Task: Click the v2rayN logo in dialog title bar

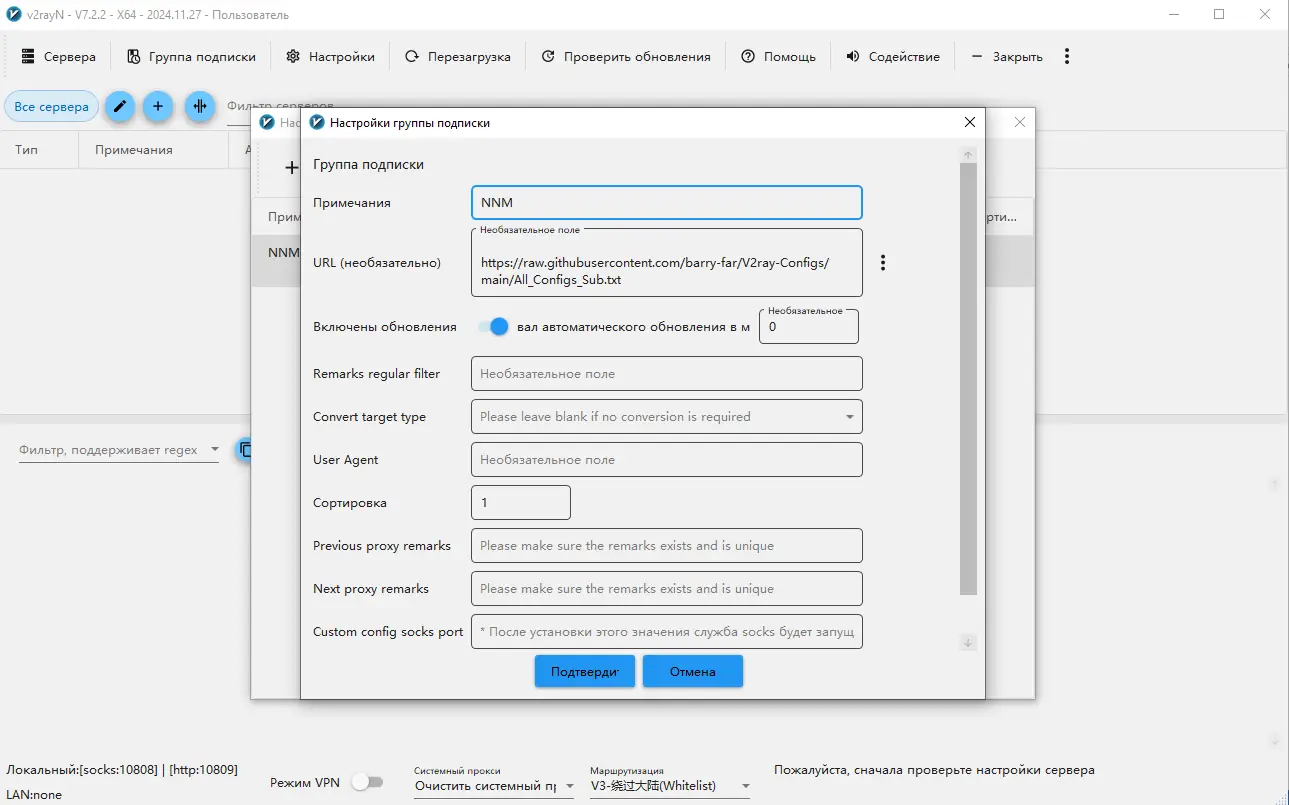Action: click(x=317, y=122)
